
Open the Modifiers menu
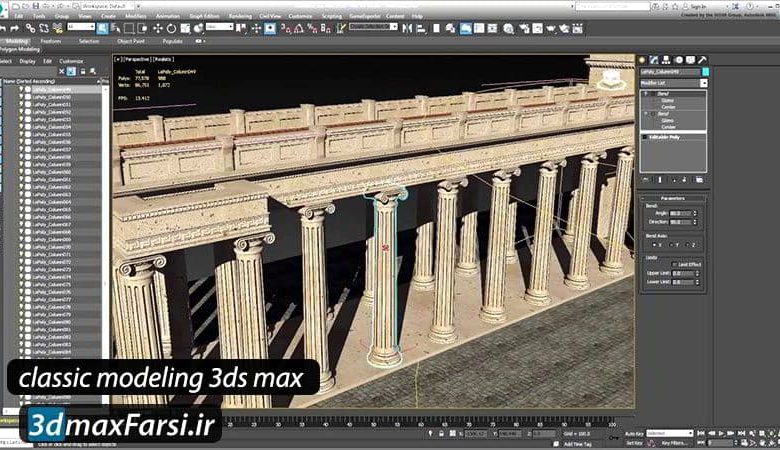pos(136,16)
